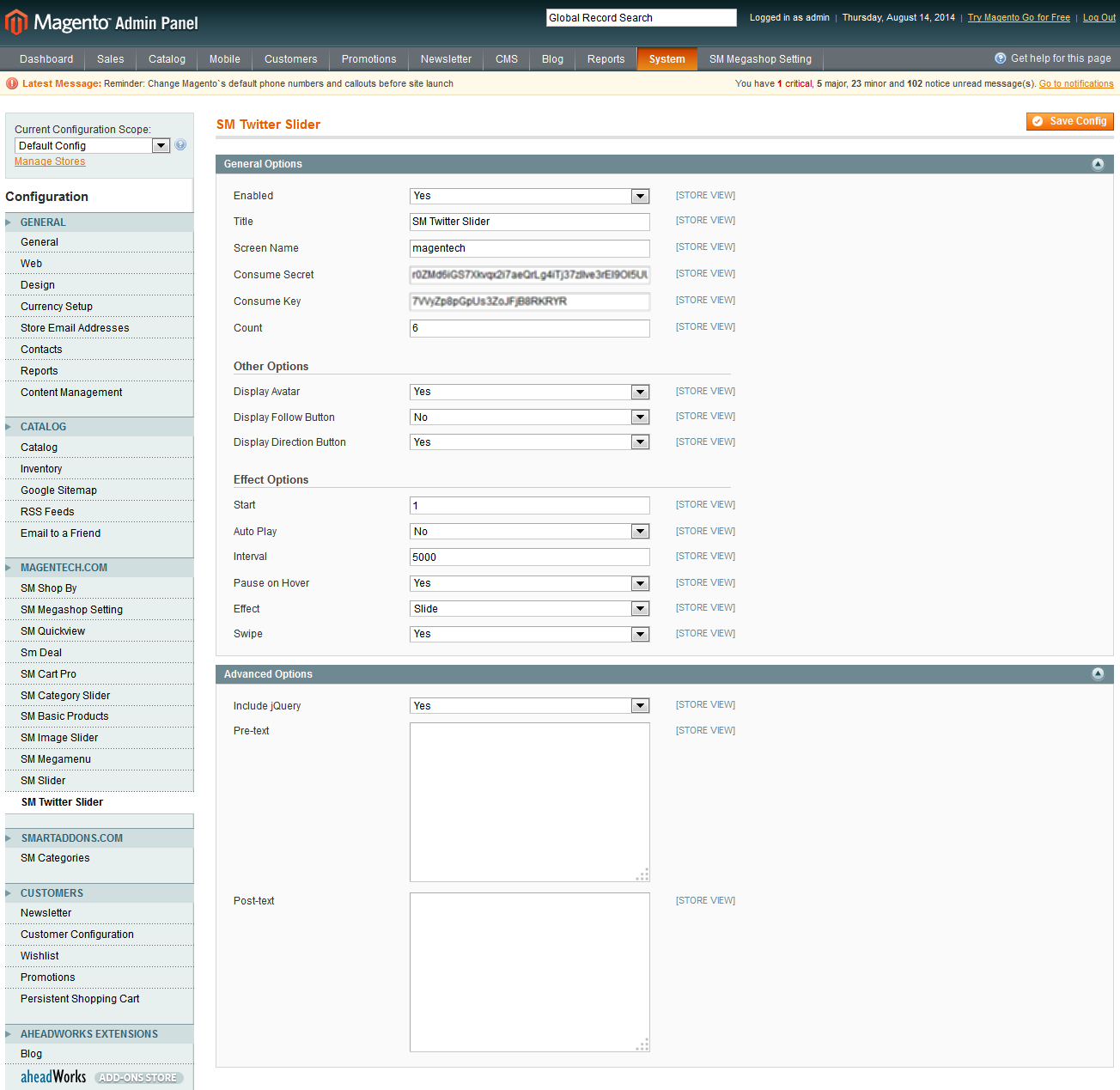Click the Screen Name input field
Viewport: 1120px width, 1090px height.
tap(530, 248)
